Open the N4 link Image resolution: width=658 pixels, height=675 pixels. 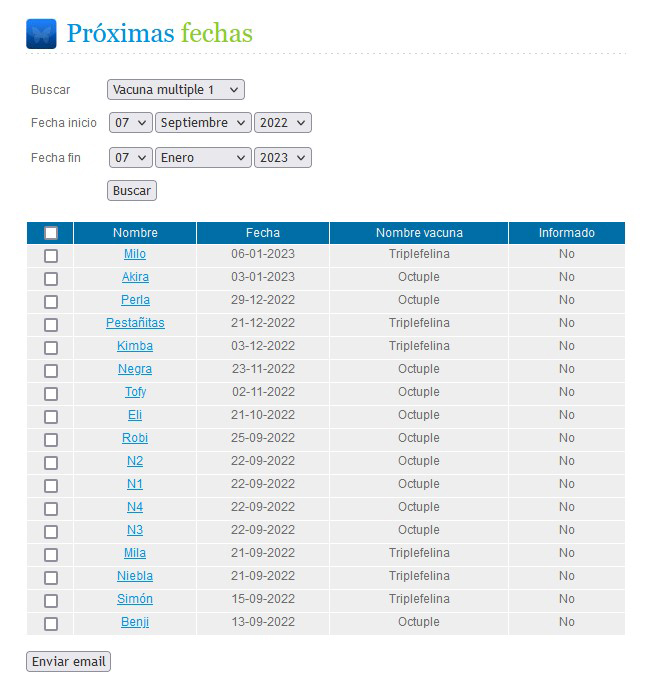(x=135, y=507)
